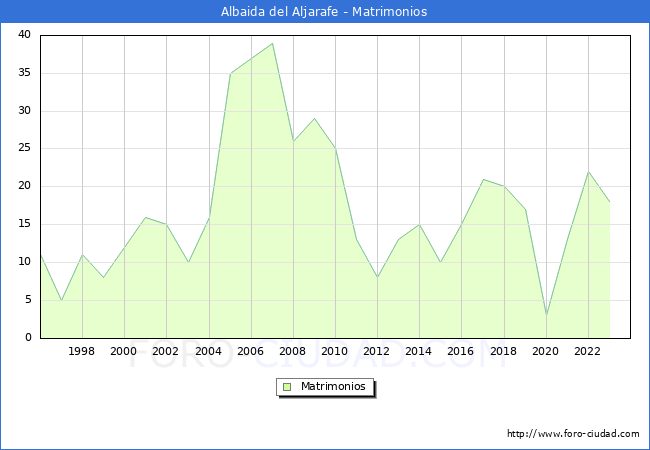Click the y-axis value 20
The image size is (650, 450).
(x=24, y=186)
